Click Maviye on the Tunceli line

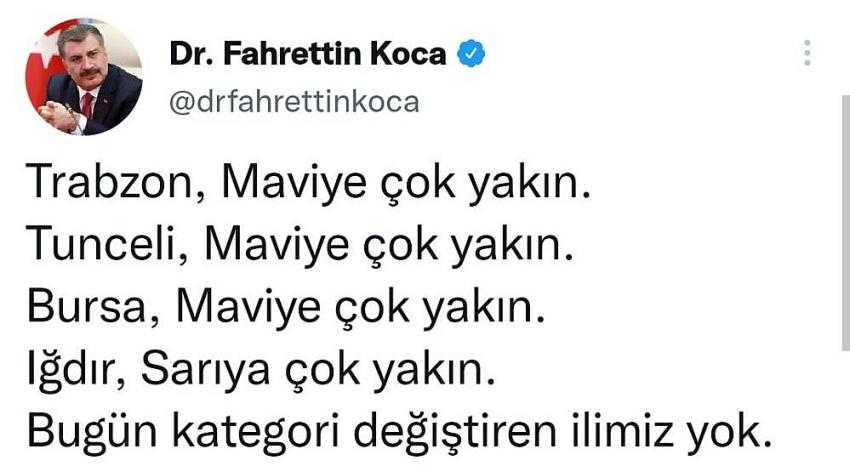(276, 245)
